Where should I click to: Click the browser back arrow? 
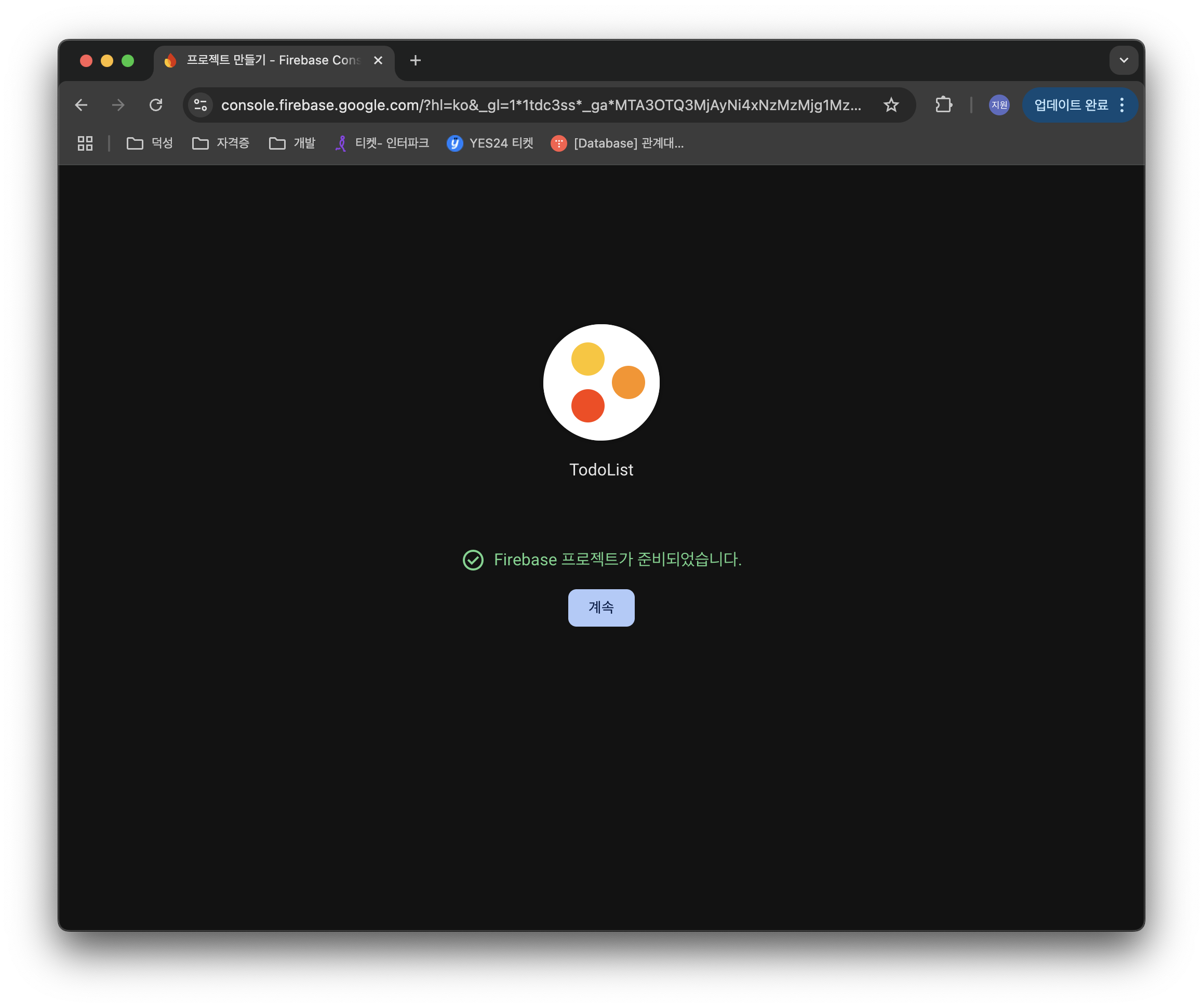[x=82, y=105]
